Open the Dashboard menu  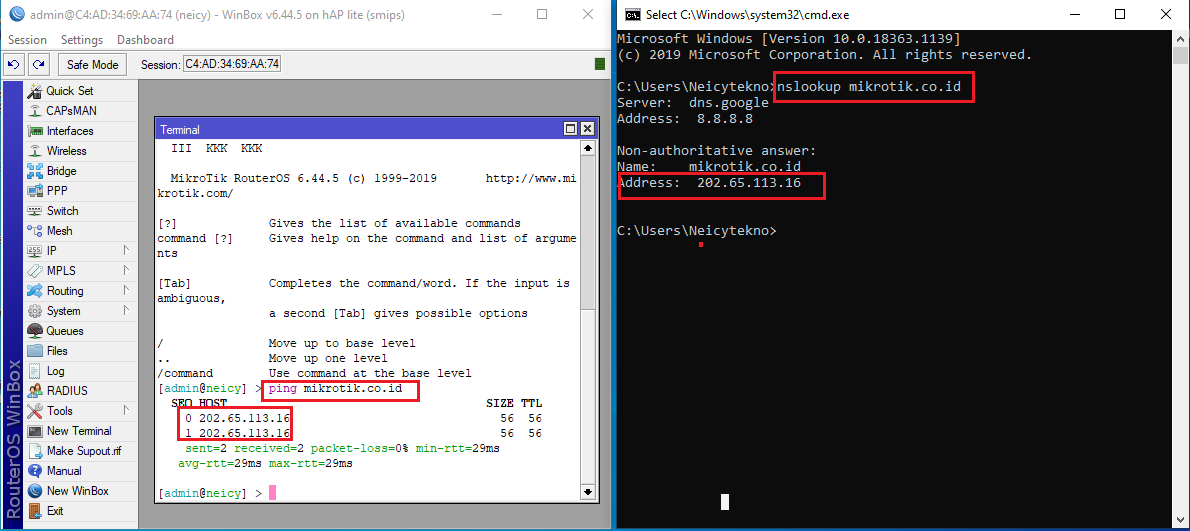pyautogui.click(x=145, y=39)
